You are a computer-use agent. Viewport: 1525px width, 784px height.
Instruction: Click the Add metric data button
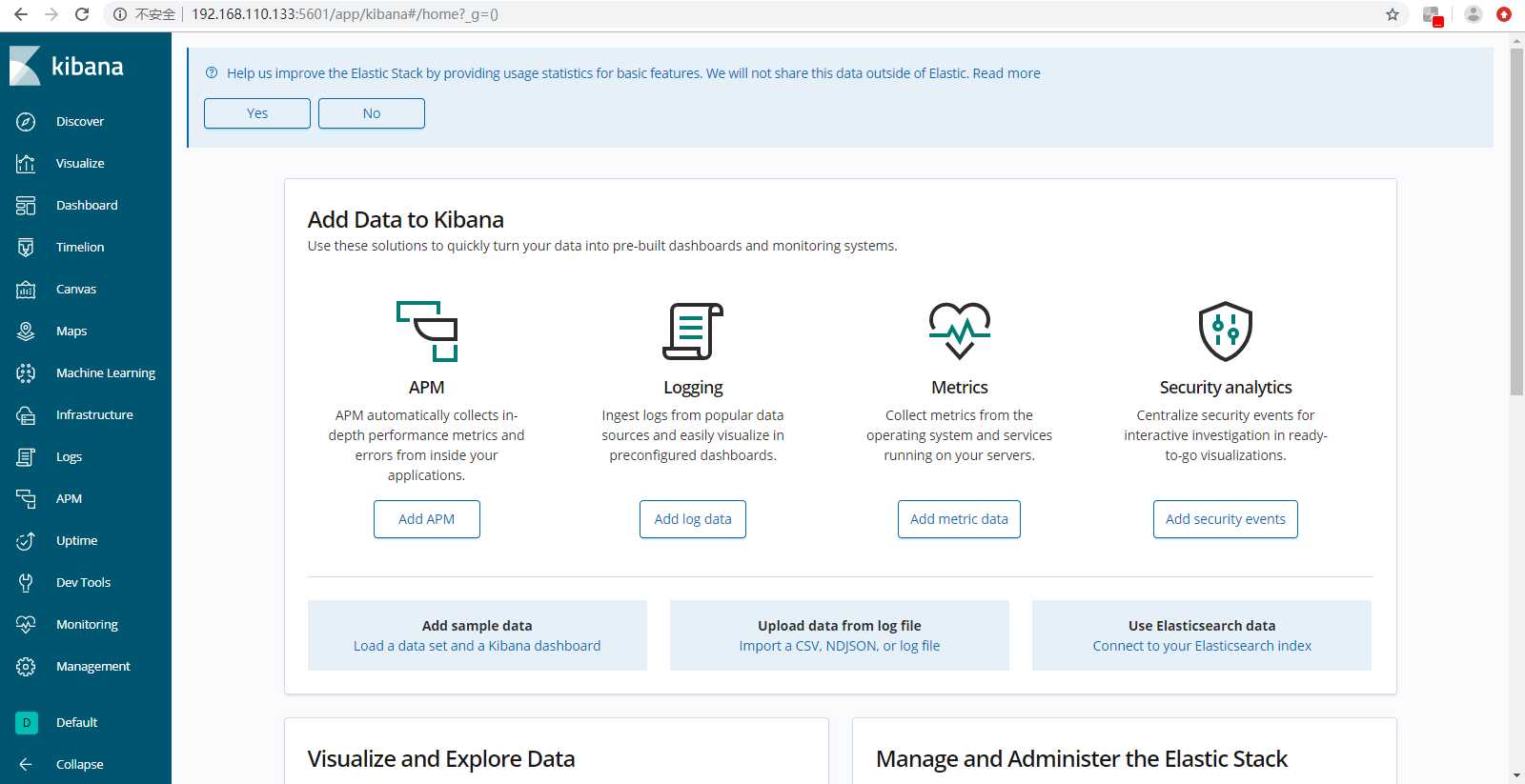[x=959, y=519]
